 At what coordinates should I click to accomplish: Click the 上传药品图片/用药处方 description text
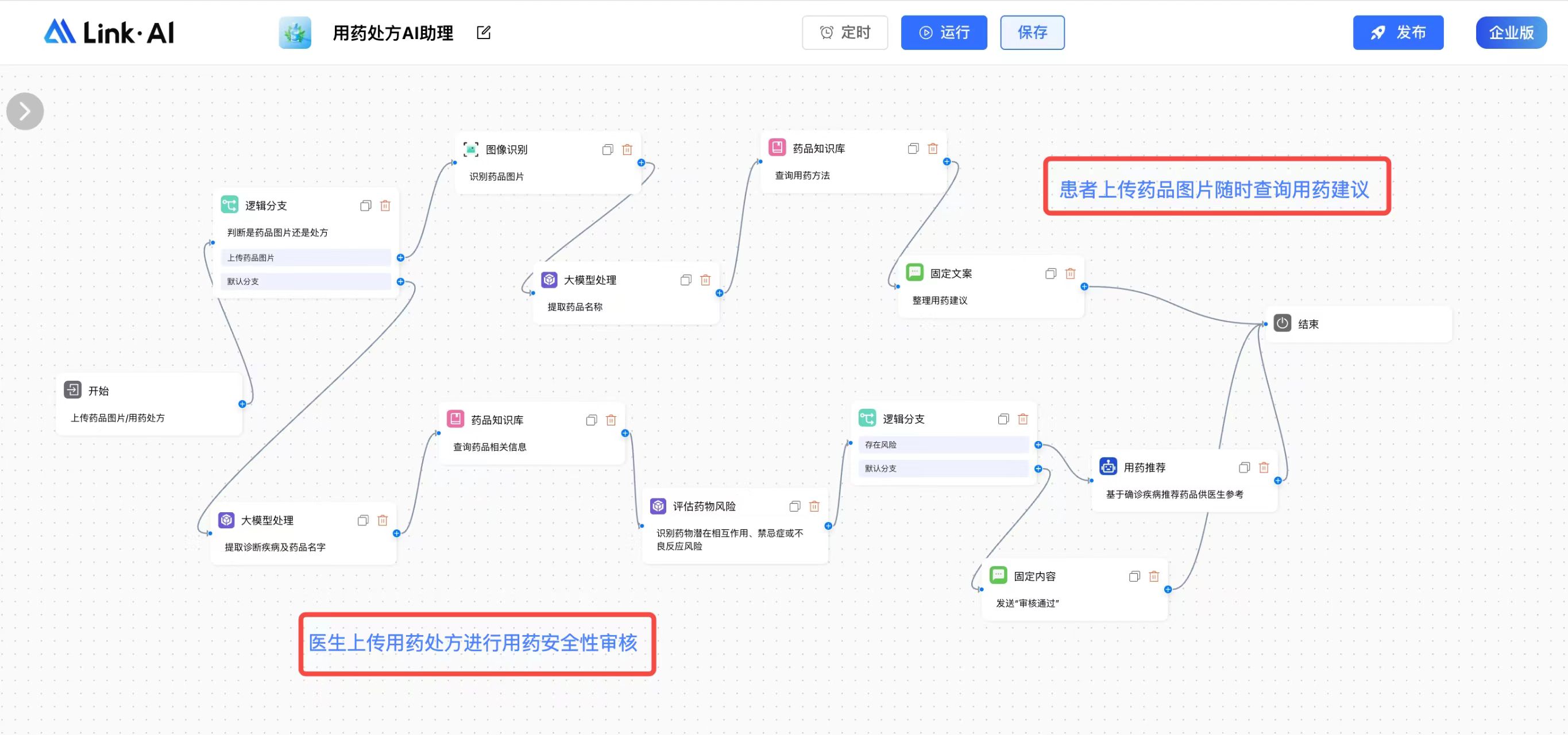[x=118, y=419]
